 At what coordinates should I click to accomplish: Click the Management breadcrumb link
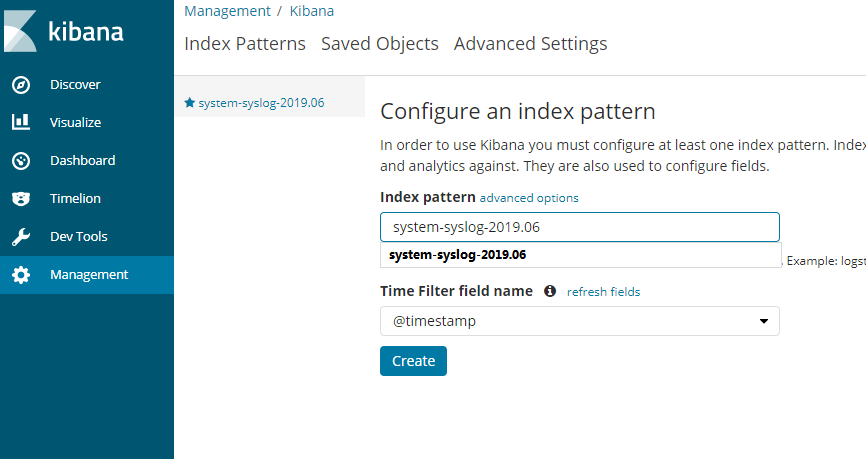(x=228, y=11)
